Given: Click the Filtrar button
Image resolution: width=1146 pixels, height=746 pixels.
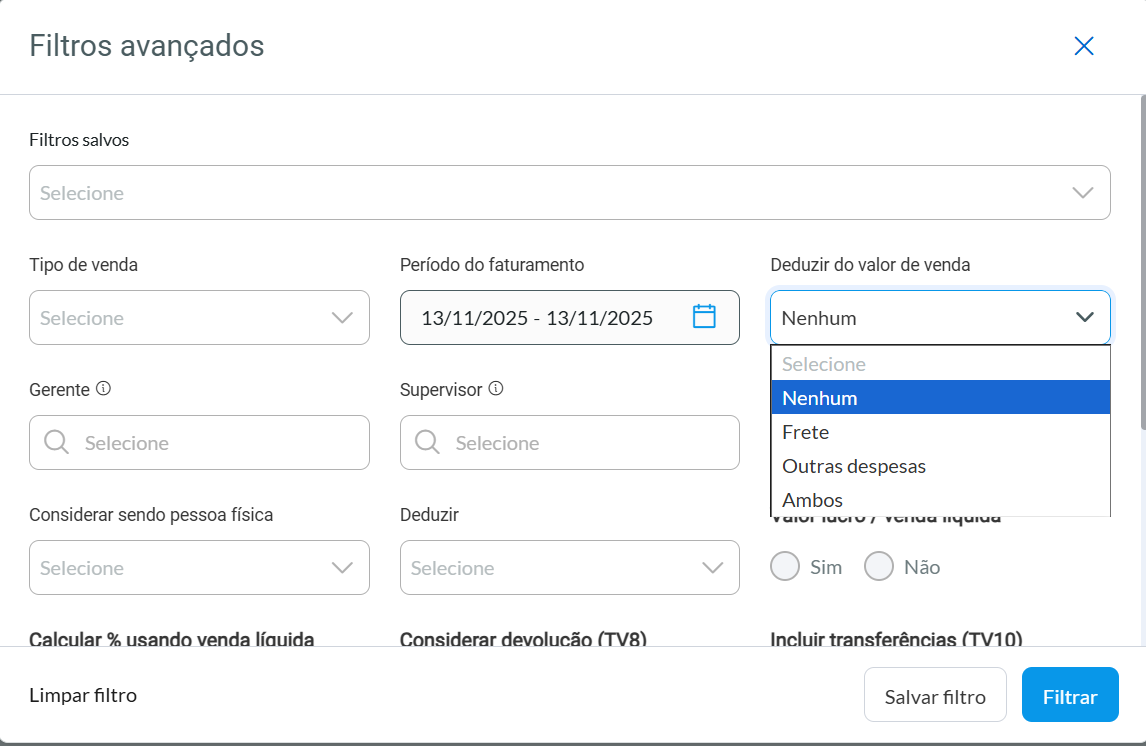Looking at the screenshot, I should (x=1070, y=694).
